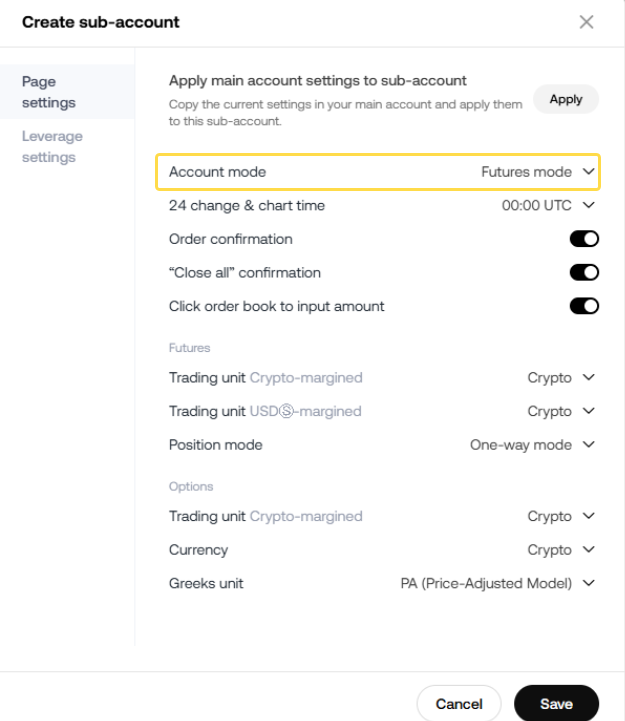625x721 pixels.
Task: Disable the "Close all" confirmation switch
Action: [x=584, y=273]
